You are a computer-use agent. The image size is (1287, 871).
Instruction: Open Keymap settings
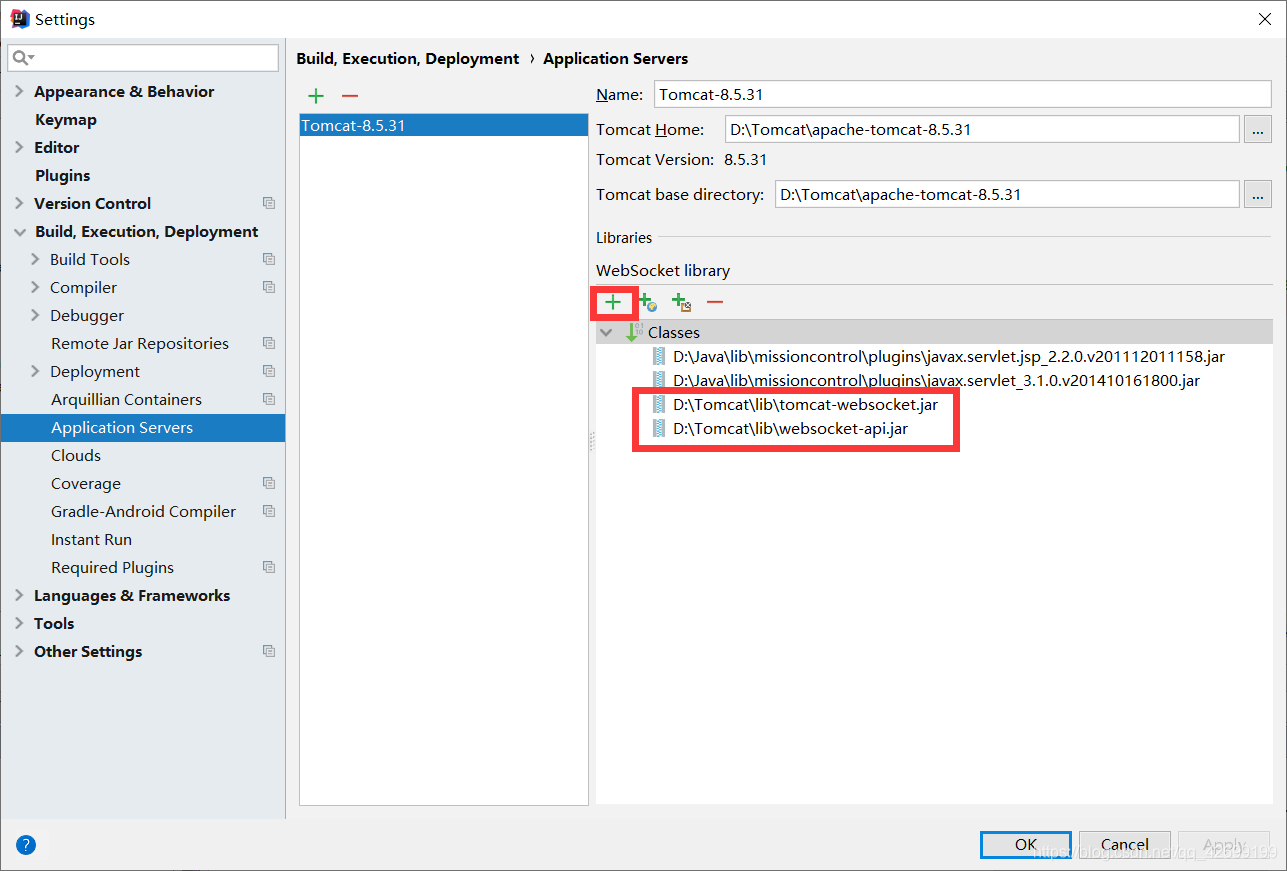click(66, 119)
